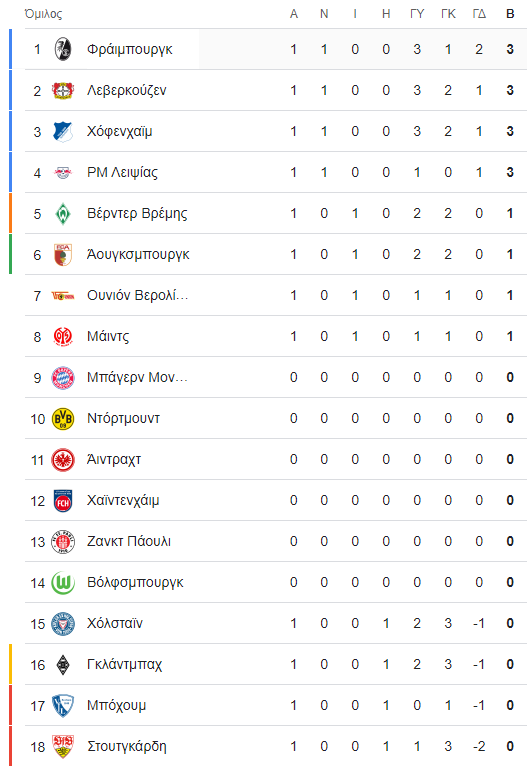Click the Όμιλος column header

point(44,14)
